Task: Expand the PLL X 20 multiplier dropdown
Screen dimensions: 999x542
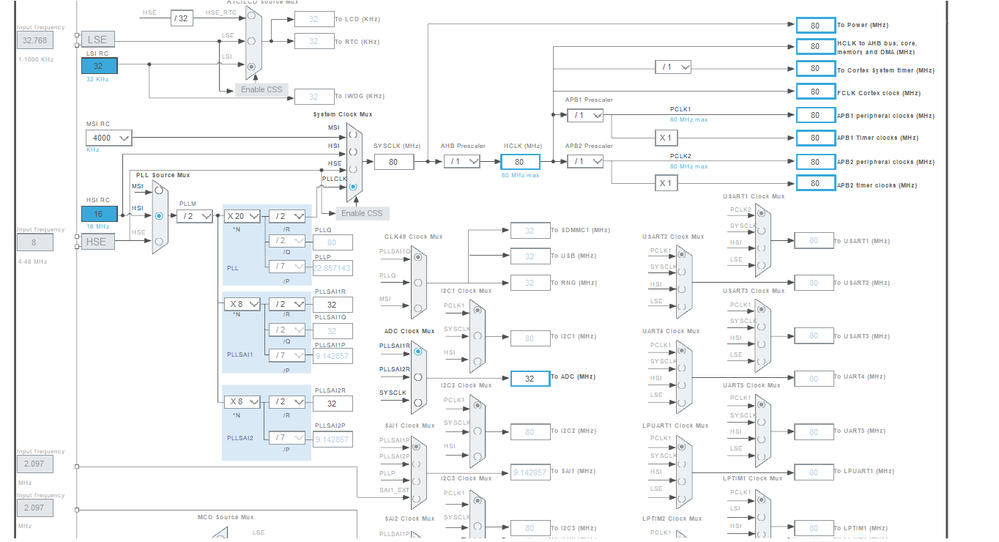Action: (x=242, y=217)
